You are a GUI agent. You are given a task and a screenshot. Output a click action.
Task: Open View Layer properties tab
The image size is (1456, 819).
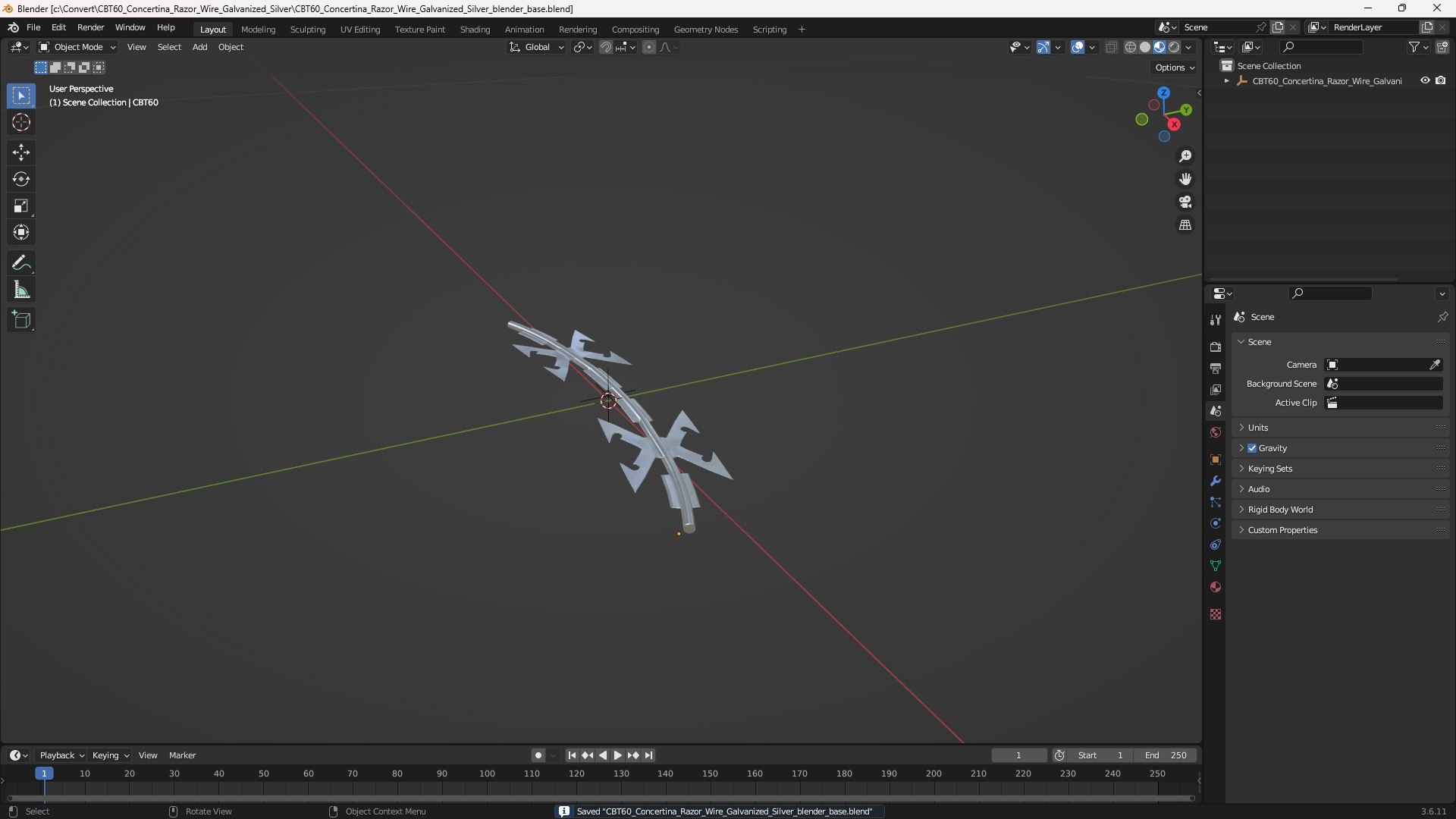coord(1216,389)
